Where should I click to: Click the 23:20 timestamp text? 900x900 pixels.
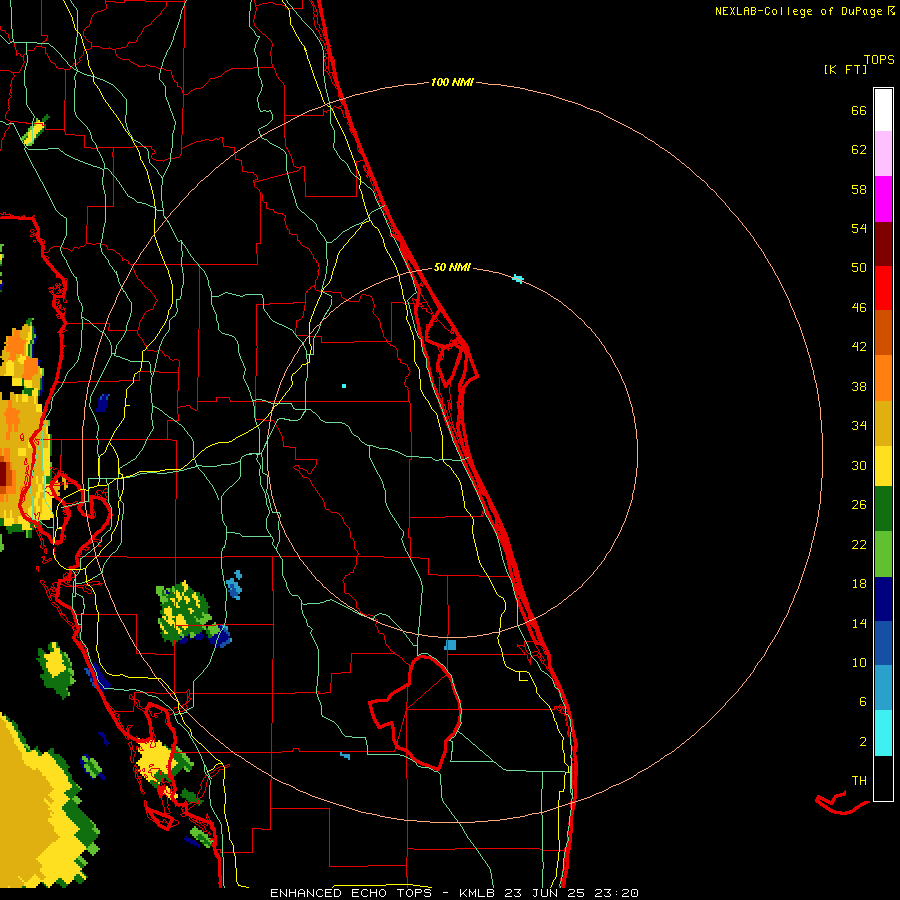617,893
